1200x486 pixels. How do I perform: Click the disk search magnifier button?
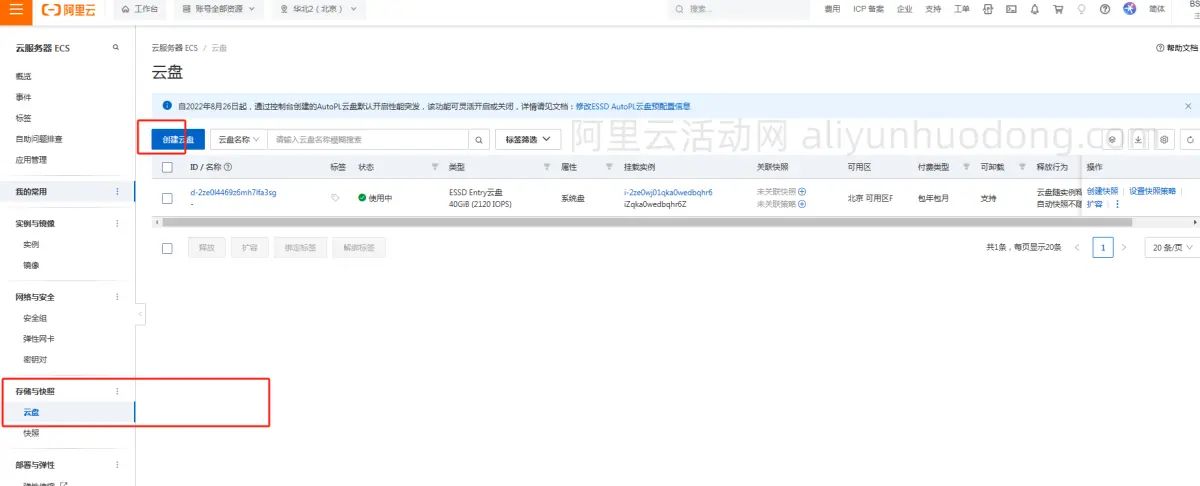click(479, 140)
